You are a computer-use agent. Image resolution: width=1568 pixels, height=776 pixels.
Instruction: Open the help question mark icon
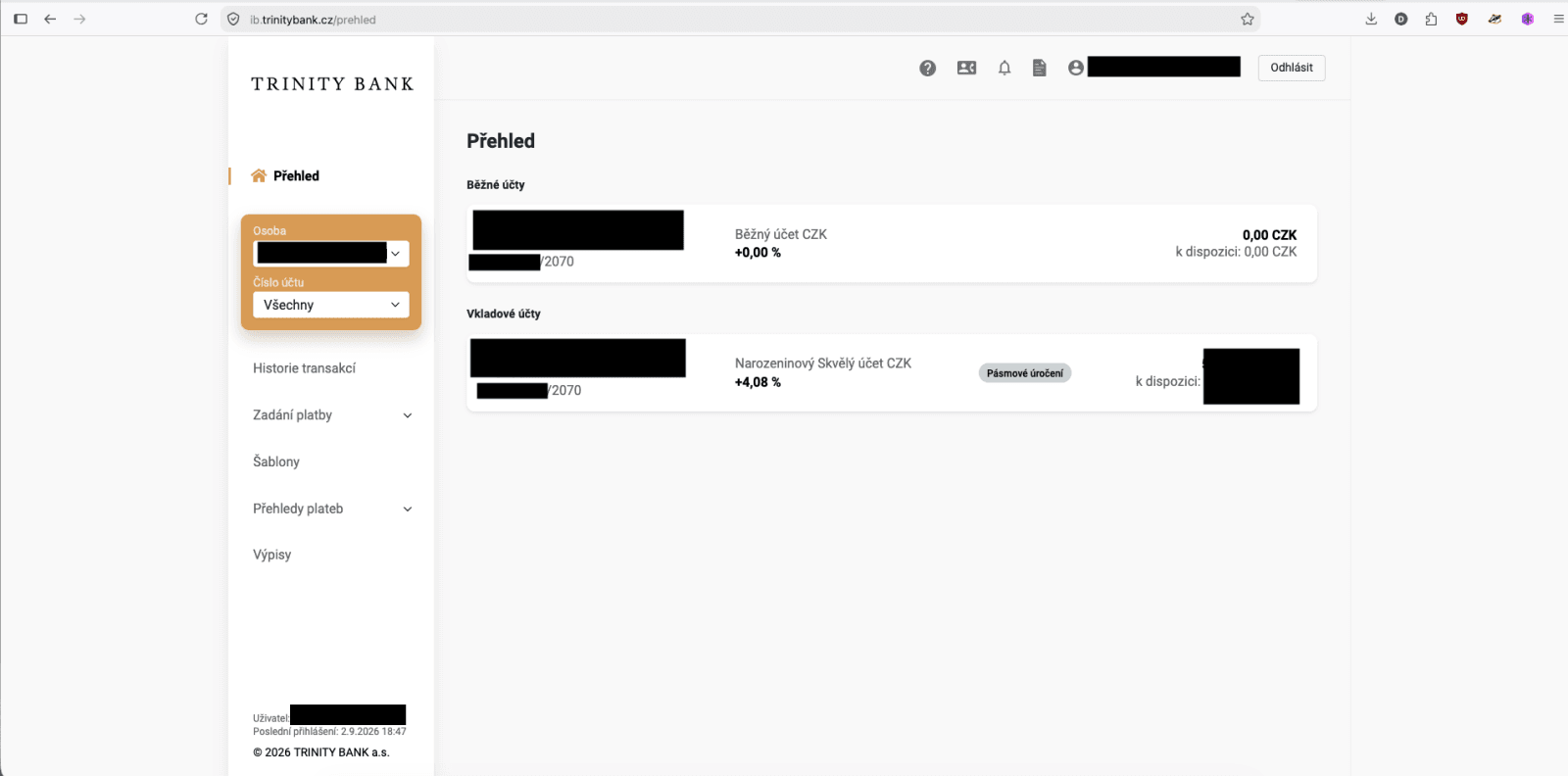927,68
